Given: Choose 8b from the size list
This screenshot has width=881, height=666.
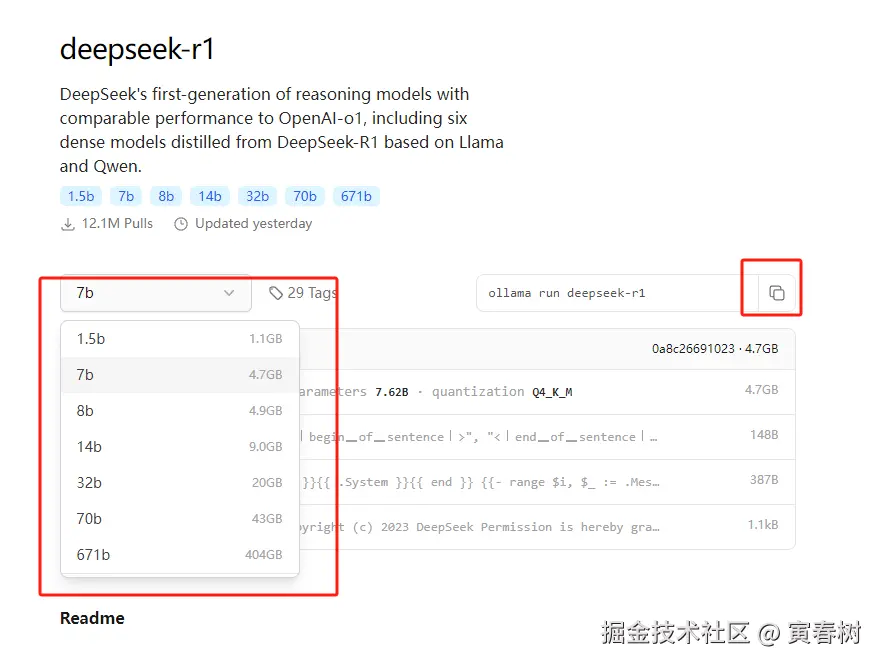Looking at the screenshot, I should pyautogui.click(x=180, y=411).
